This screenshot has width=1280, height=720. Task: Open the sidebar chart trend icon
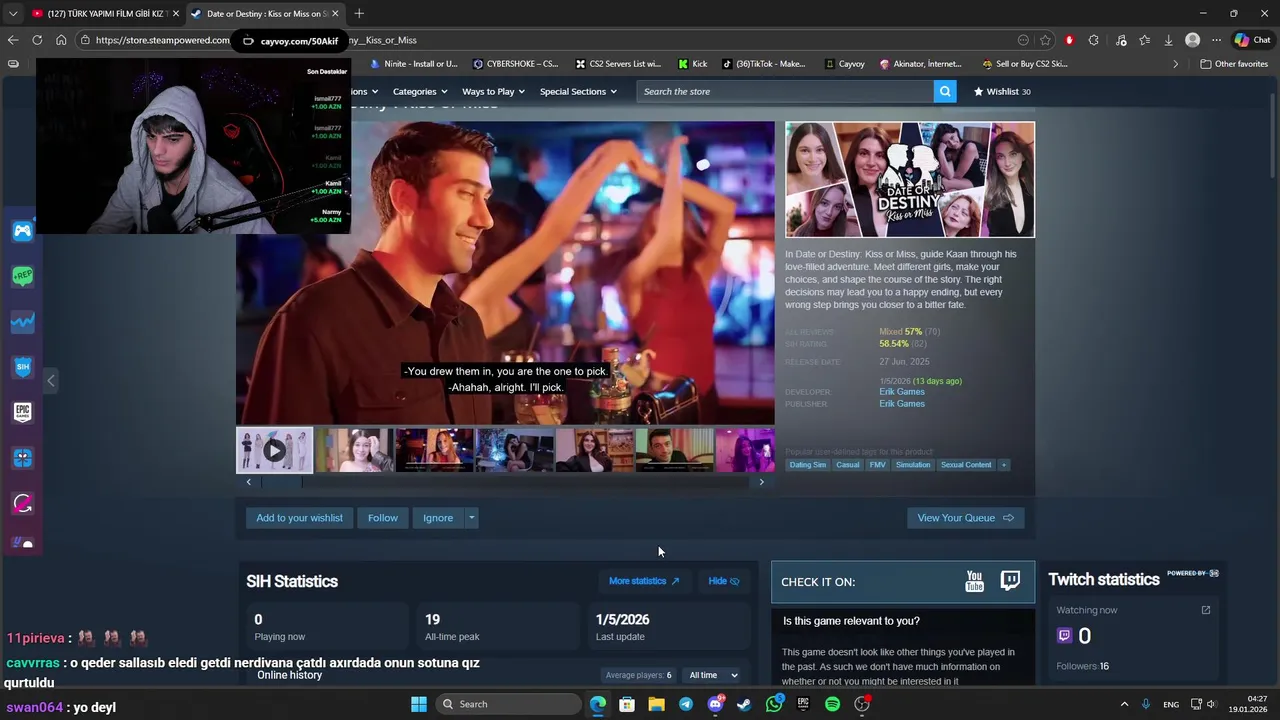22,321
